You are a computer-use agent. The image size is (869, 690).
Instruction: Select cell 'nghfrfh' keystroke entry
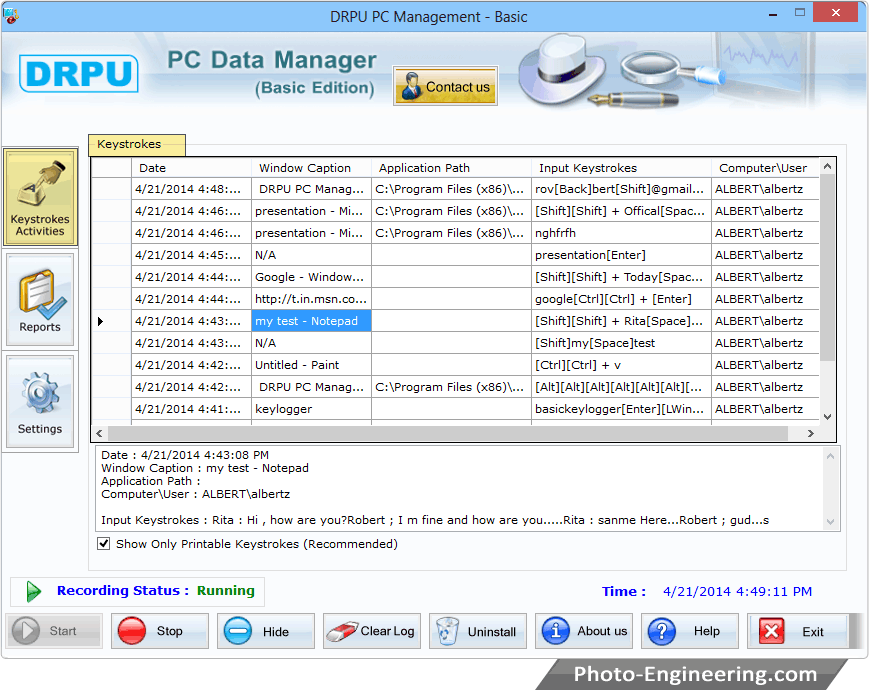(621, 233)
